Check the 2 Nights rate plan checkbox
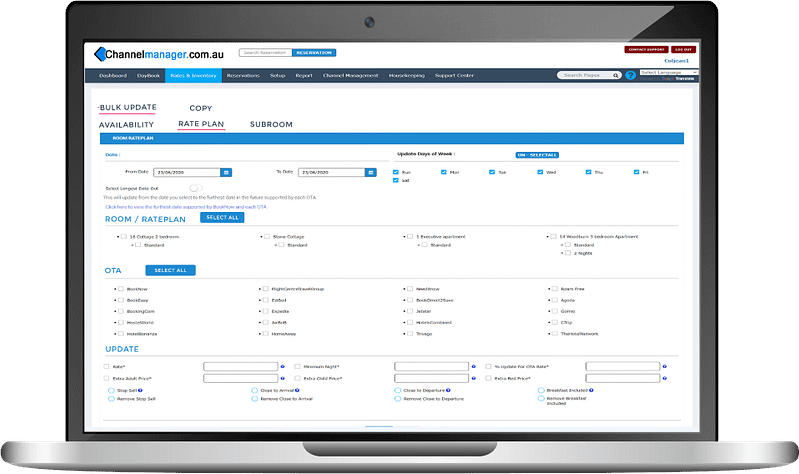 click(568, 253)
